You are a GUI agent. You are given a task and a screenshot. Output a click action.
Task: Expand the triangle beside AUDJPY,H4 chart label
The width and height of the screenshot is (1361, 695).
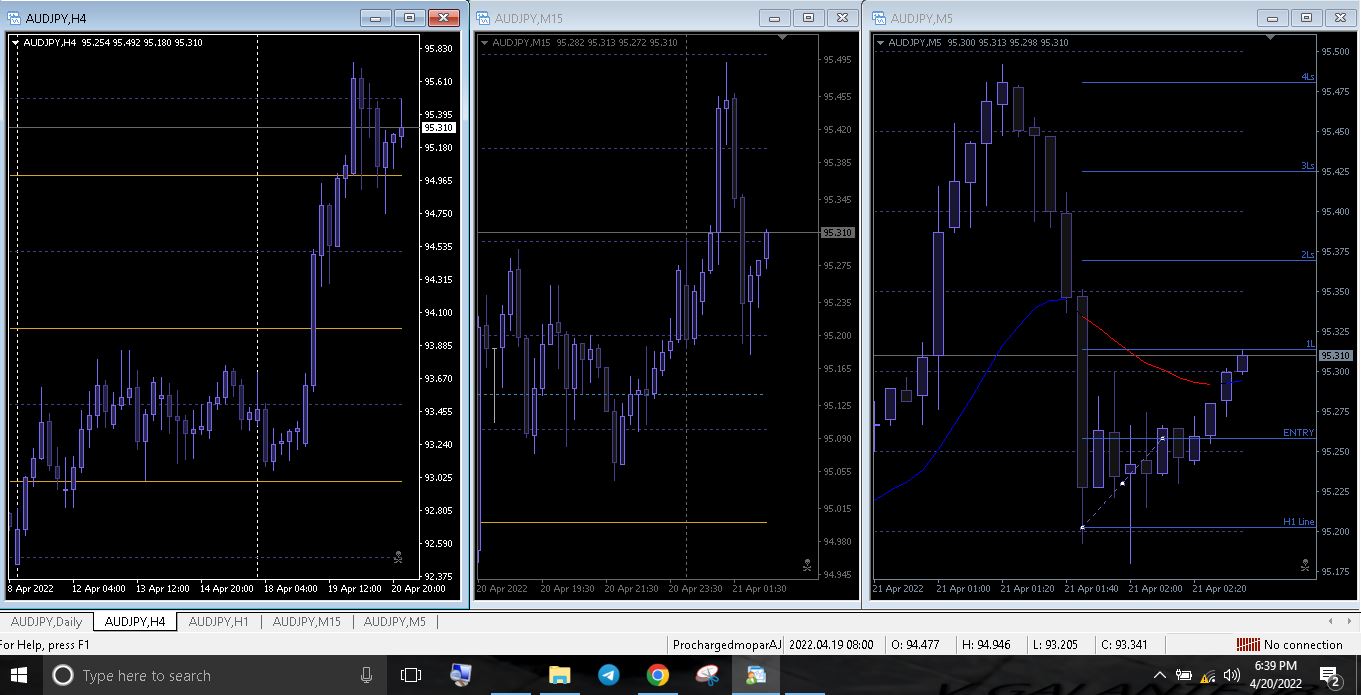15,43
